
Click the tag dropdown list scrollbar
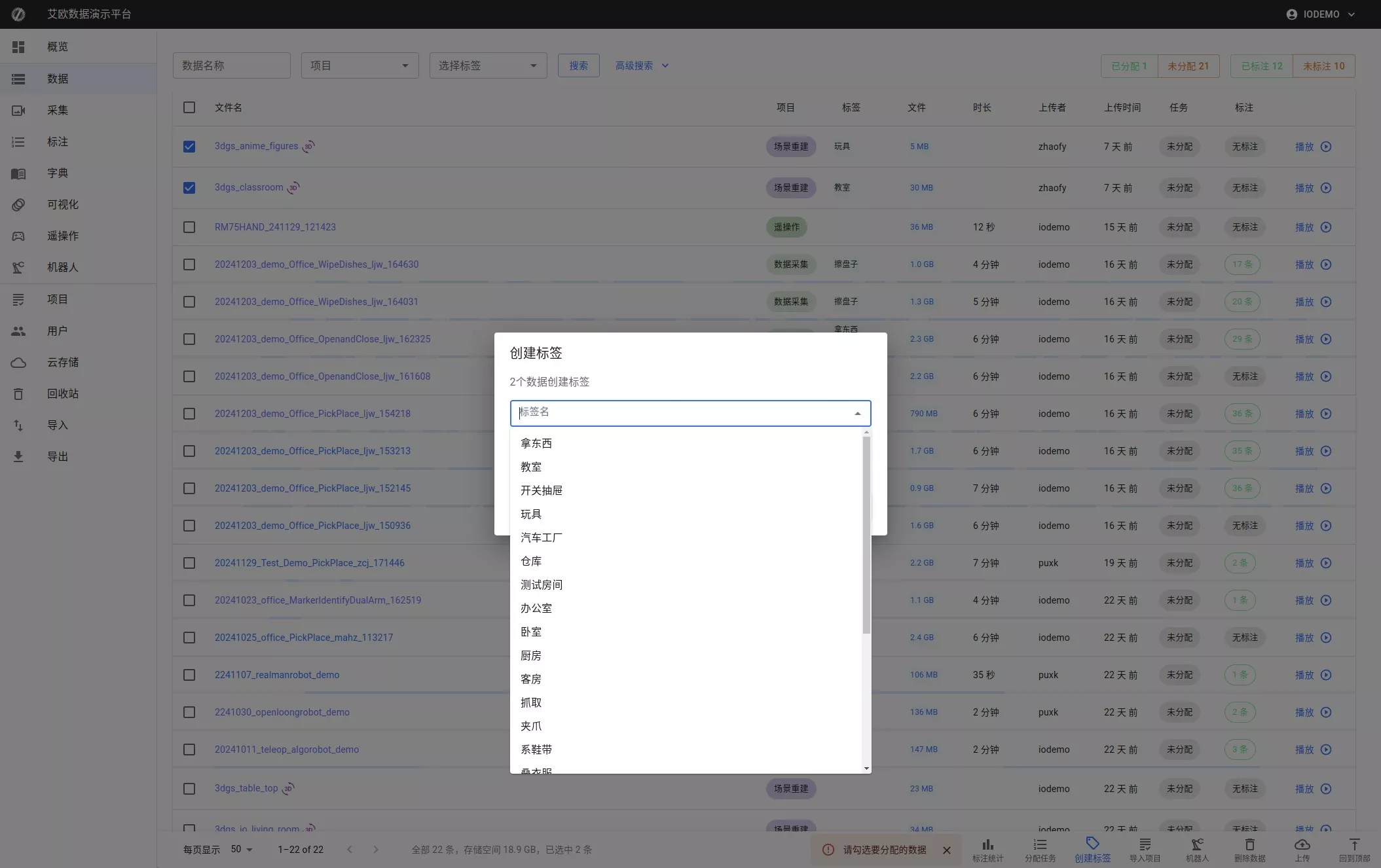point(866,535)
